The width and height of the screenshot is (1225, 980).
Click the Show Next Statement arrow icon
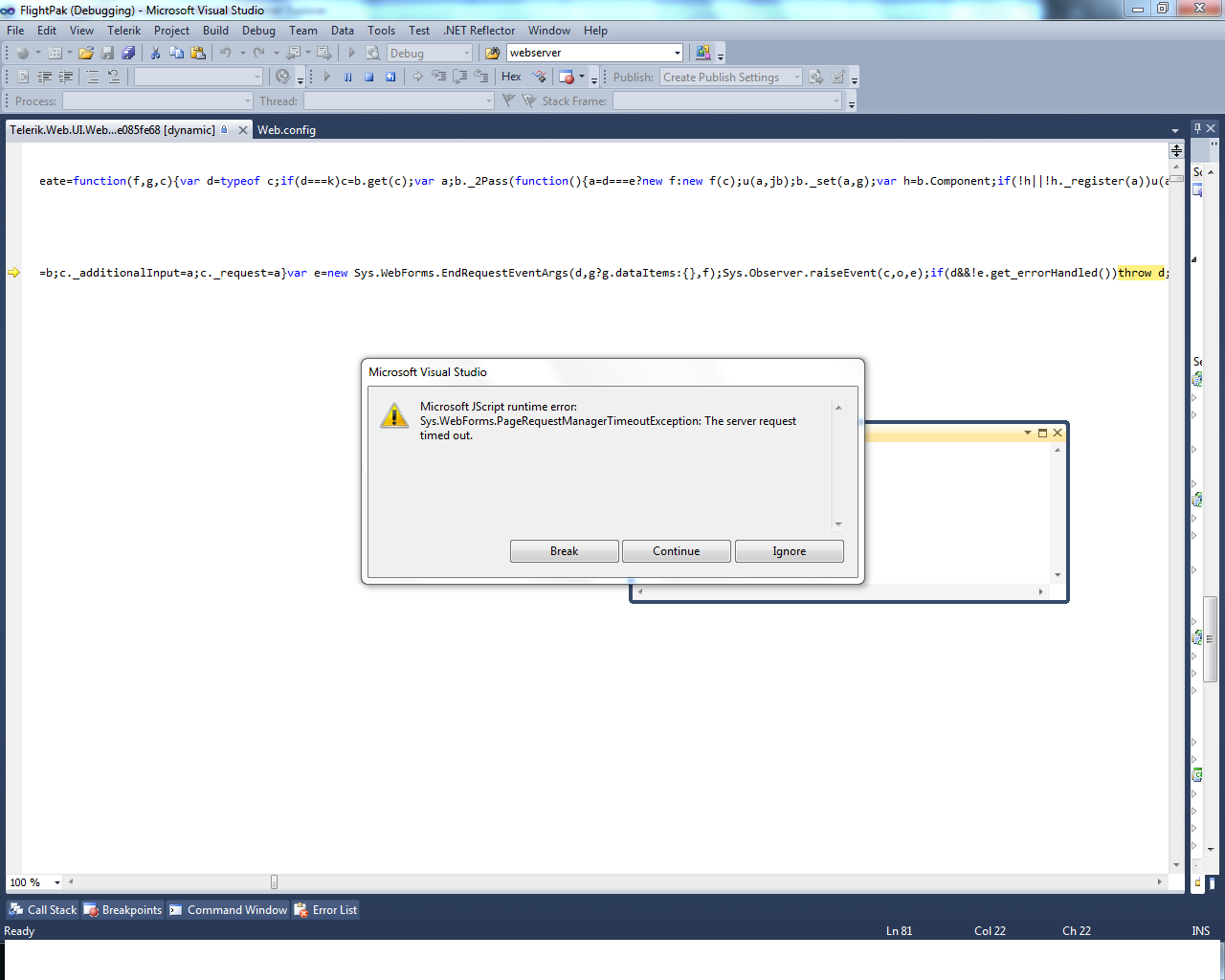418,78
